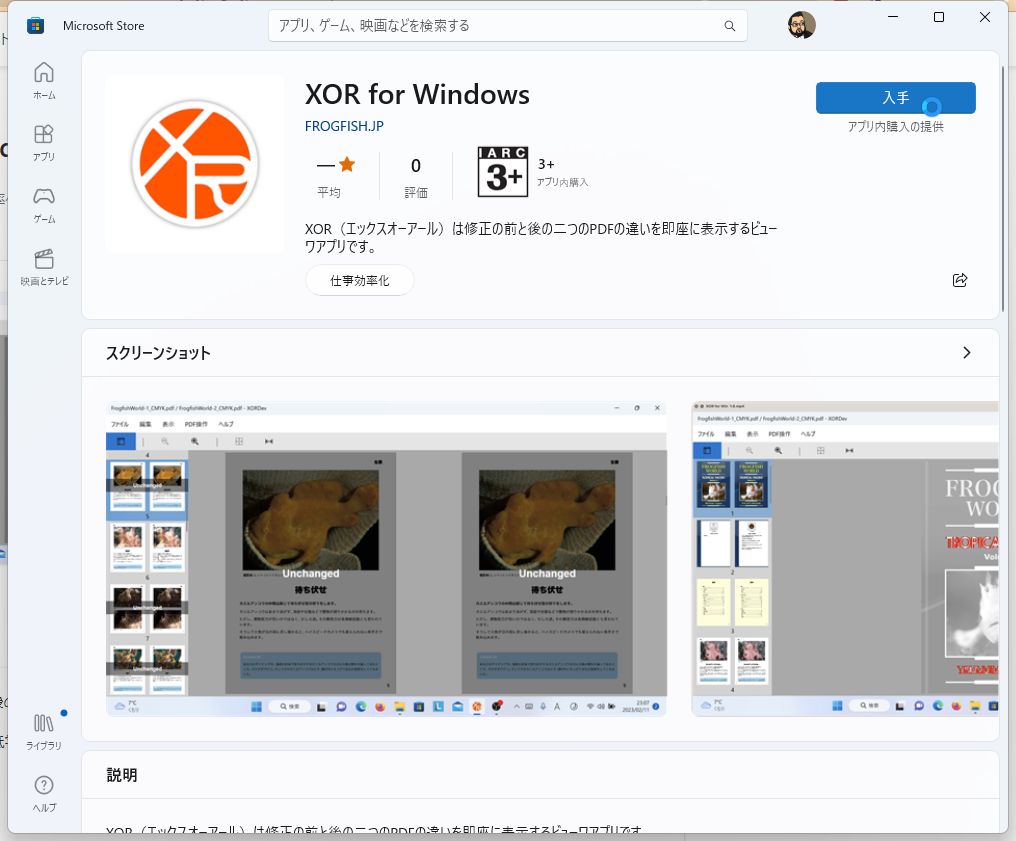Click the XOR app logo image

tap(195, 164)
